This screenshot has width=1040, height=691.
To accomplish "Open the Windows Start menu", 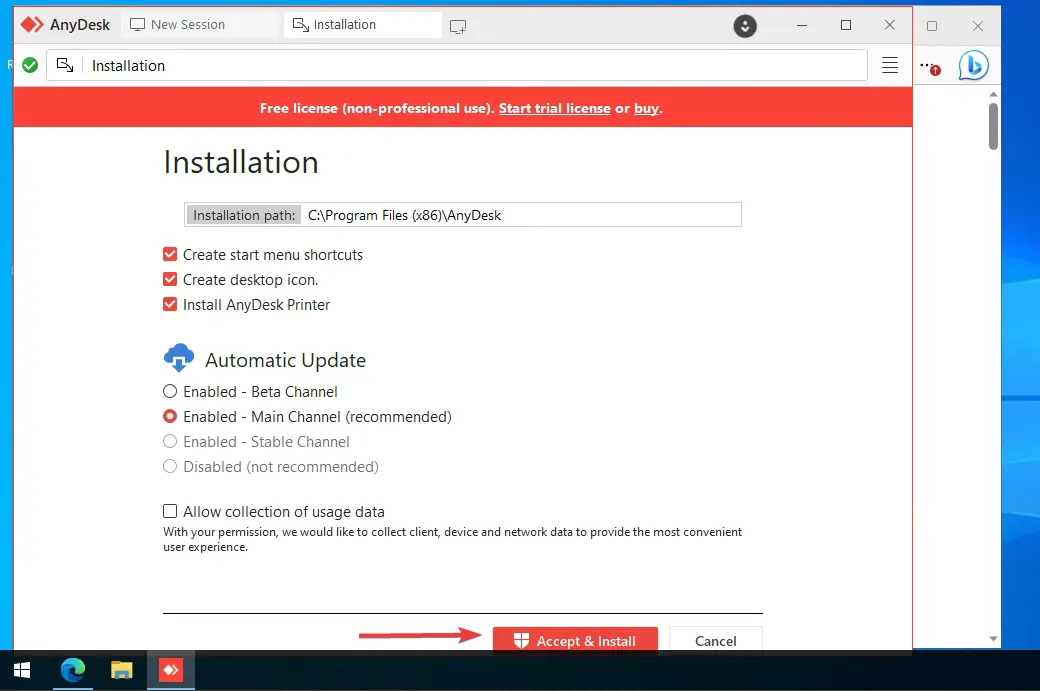I will (22, 670).
